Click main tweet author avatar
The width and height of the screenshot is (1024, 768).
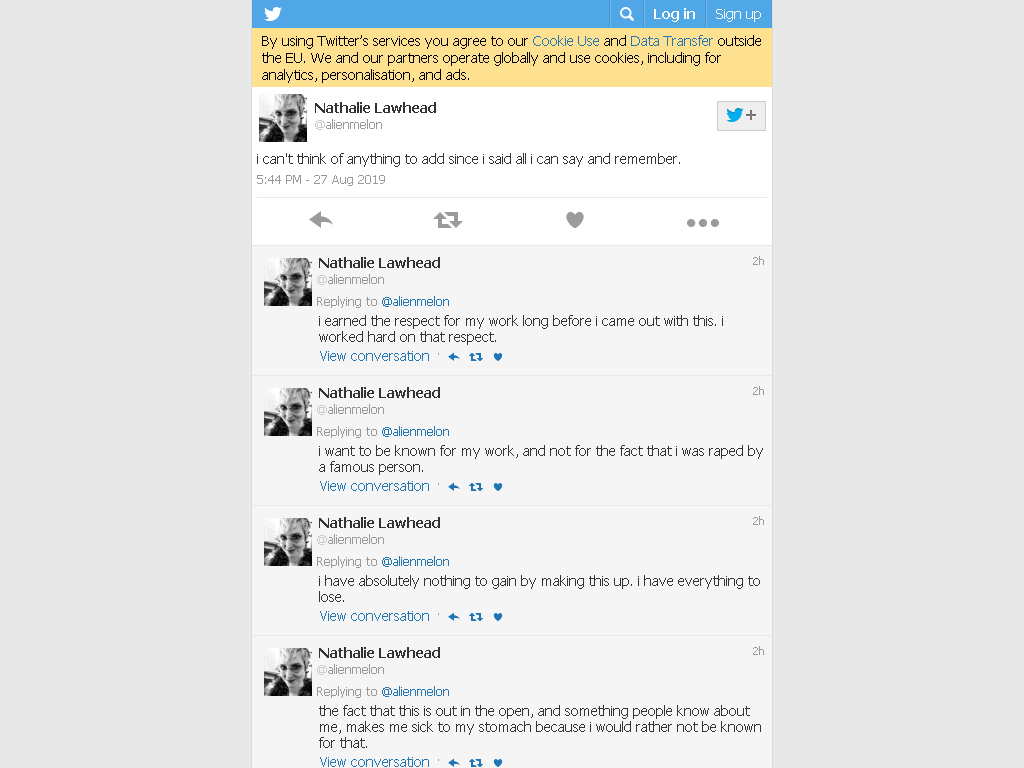coord(283,118)
